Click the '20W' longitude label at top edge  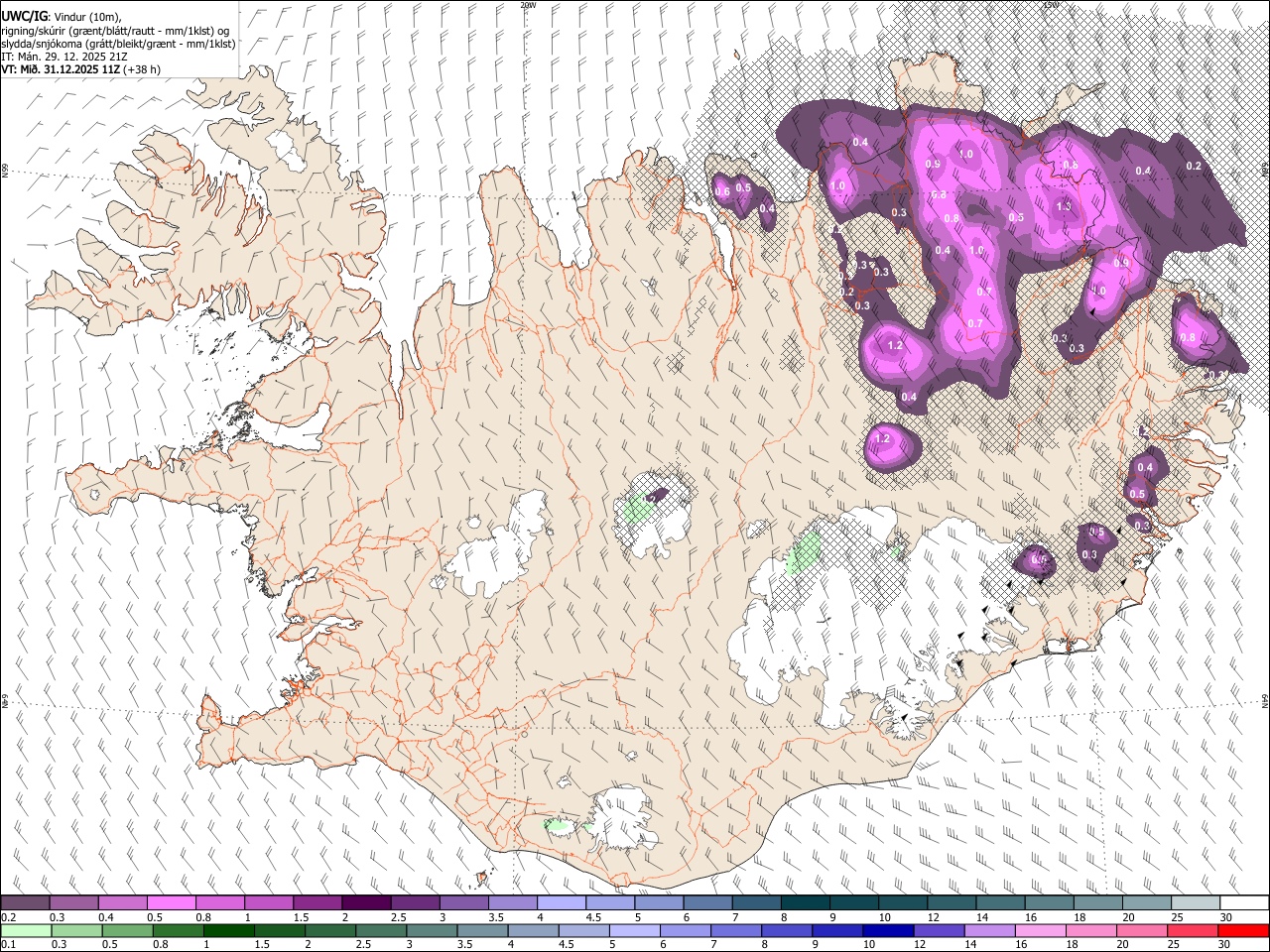(528, 5)
